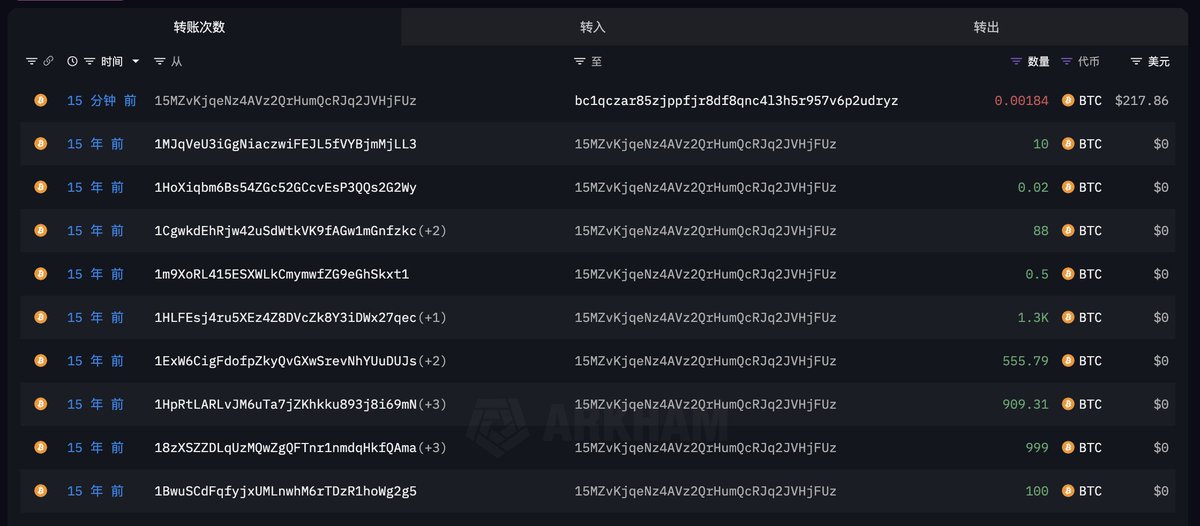
Task: Open the filter icon beside the link icon
Action: pyautogui.click(x=31, y=62)
